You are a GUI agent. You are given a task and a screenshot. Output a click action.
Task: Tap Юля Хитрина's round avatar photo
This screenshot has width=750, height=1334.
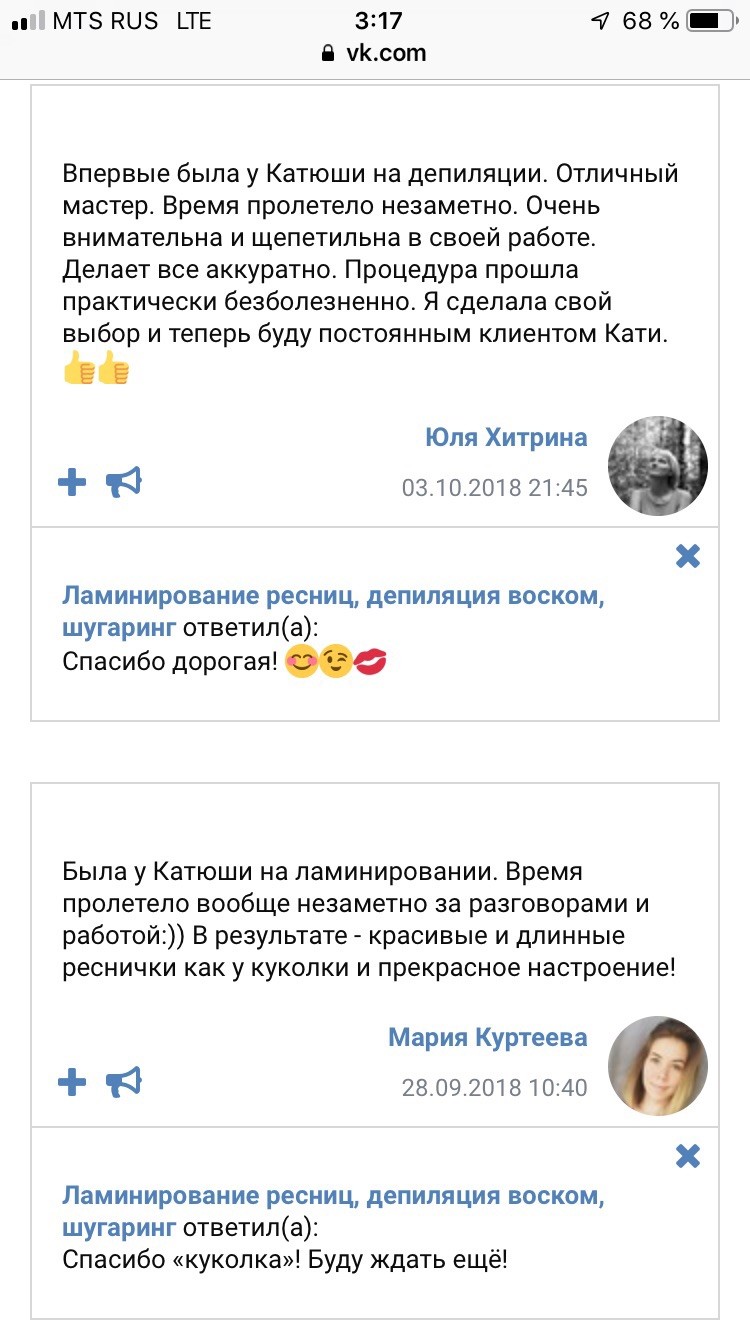(658, 465)
